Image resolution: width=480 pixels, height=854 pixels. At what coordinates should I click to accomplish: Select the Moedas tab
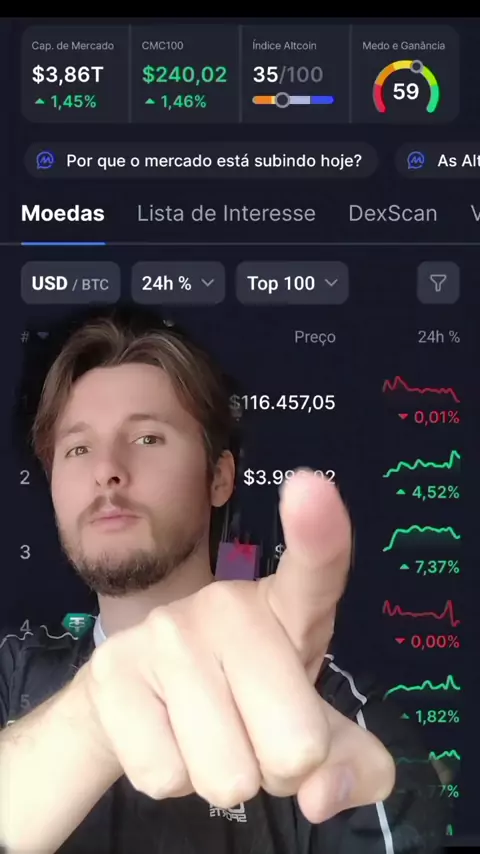pos(63,214)
